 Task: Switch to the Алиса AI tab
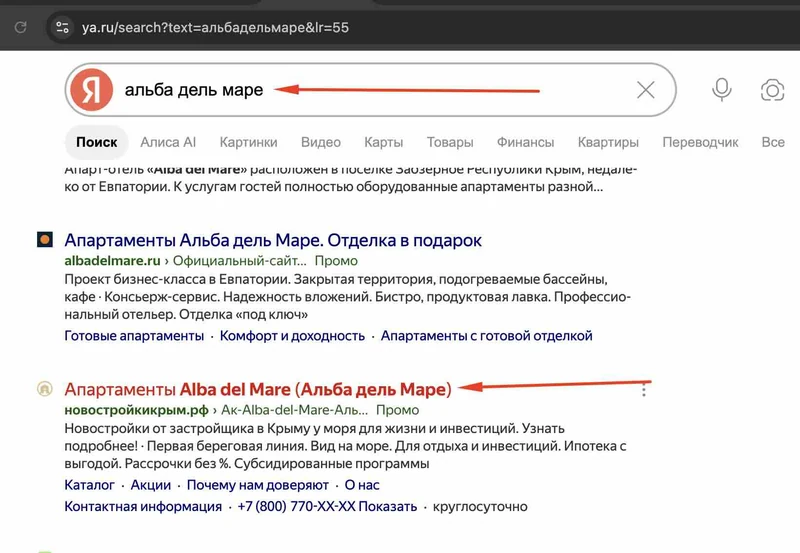[x=168, y=142]
